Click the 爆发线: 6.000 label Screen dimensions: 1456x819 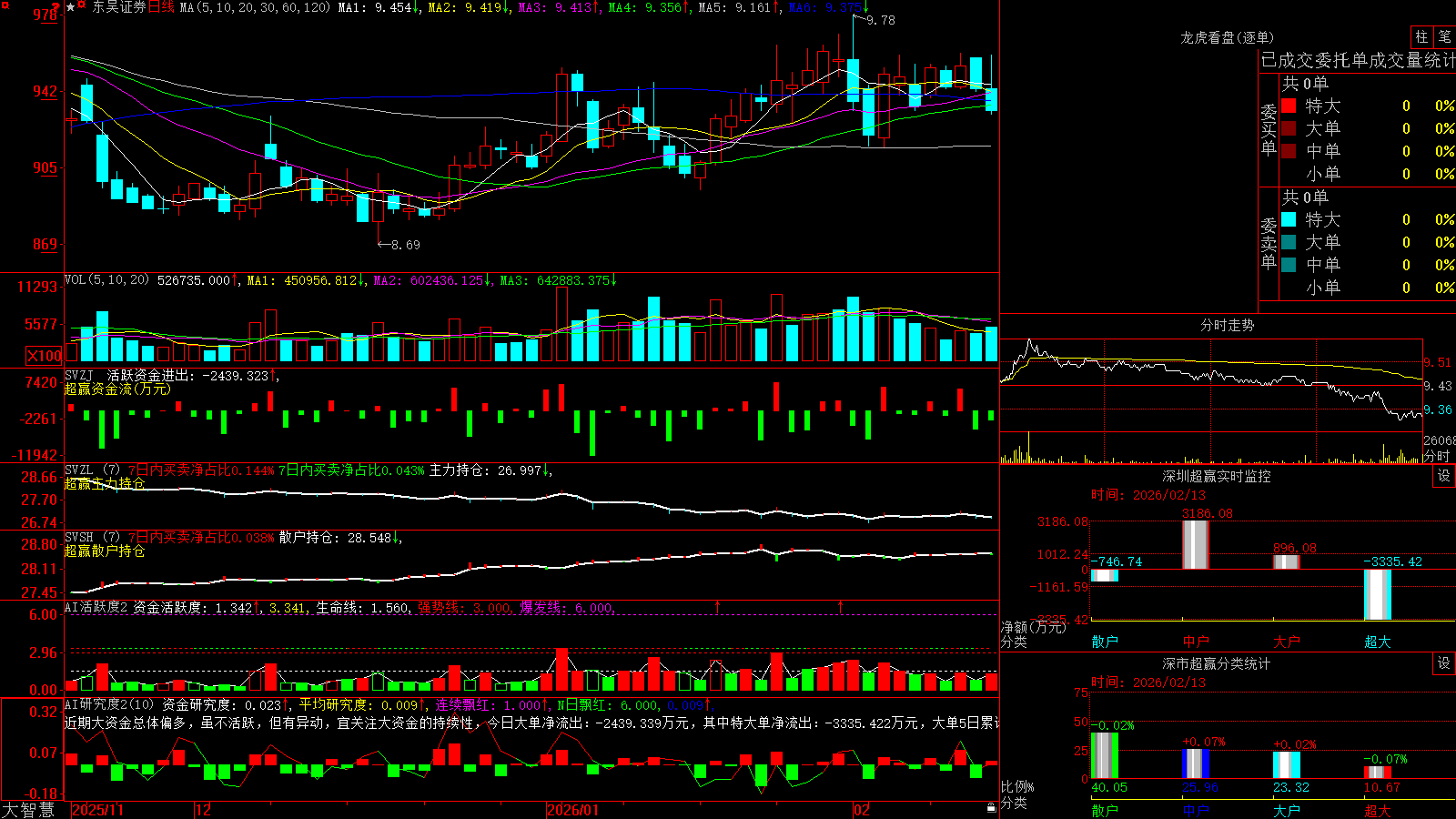pyautogui.click(x=567, y=608)
